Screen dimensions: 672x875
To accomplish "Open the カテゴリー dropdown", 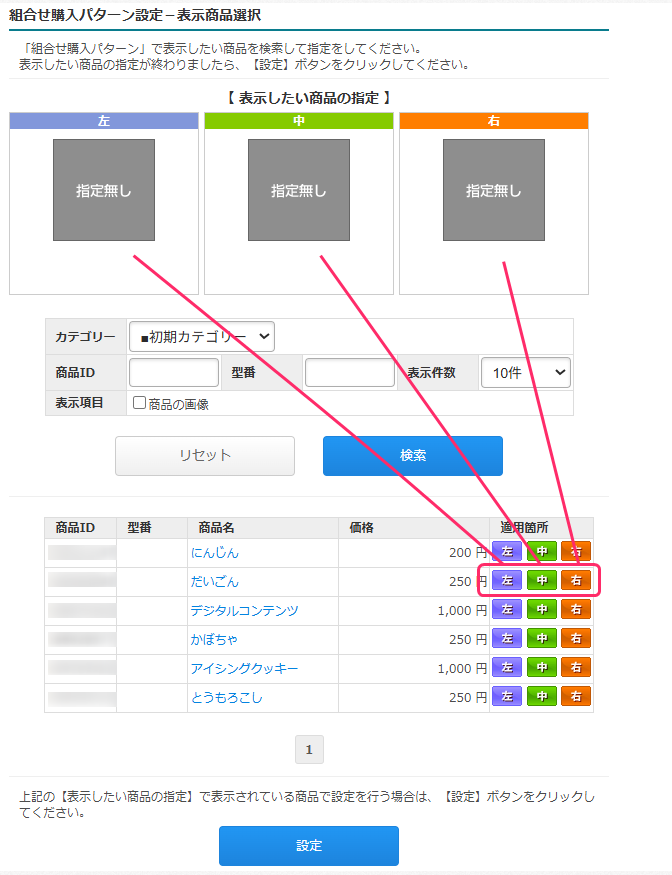I will 201,336.
